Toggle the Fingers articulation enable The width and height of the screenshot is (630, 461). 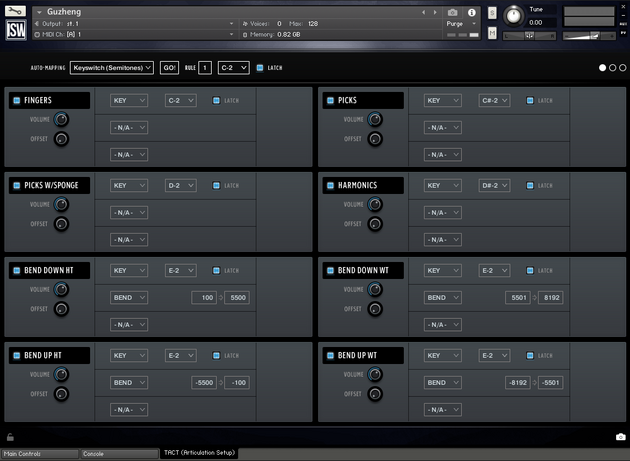tap(17, 100)
